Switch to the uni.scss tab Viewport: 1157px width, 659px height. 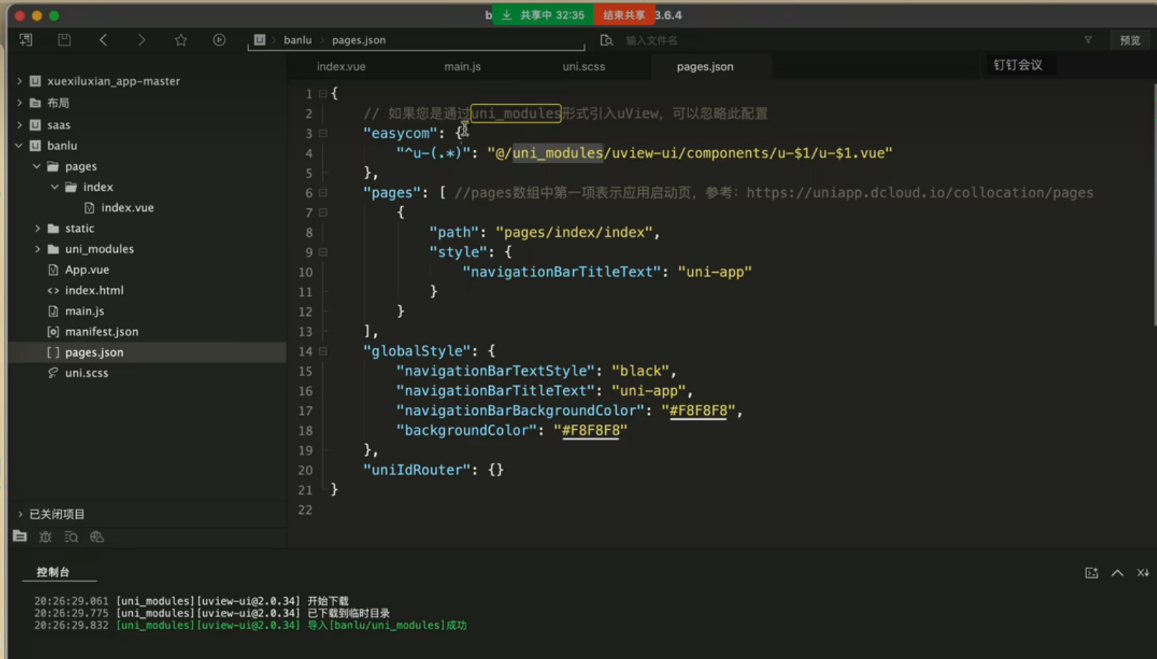pos(584,66)
